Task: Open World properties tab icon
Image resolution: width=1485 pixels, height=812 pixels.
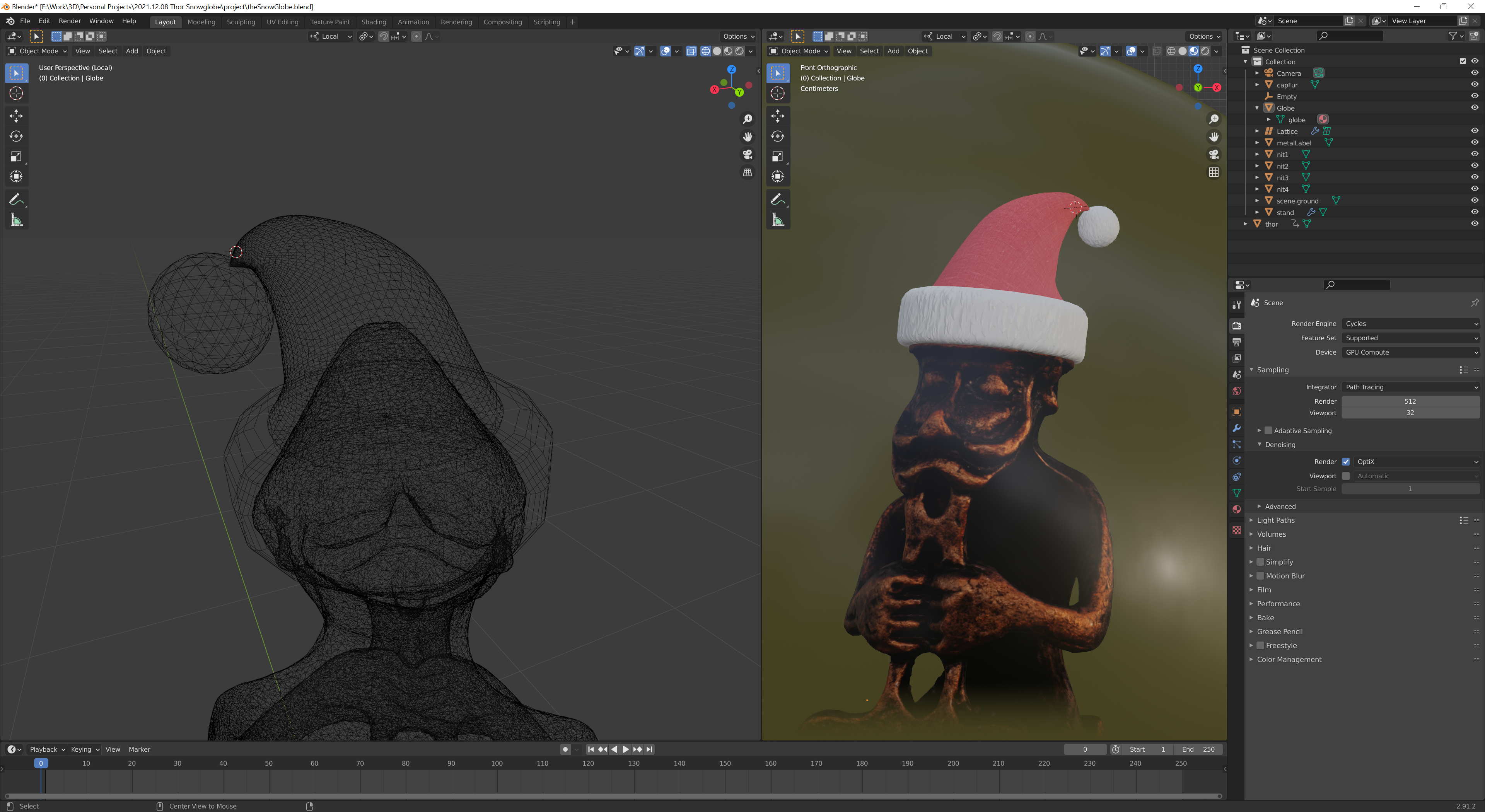Action: 1236,391
